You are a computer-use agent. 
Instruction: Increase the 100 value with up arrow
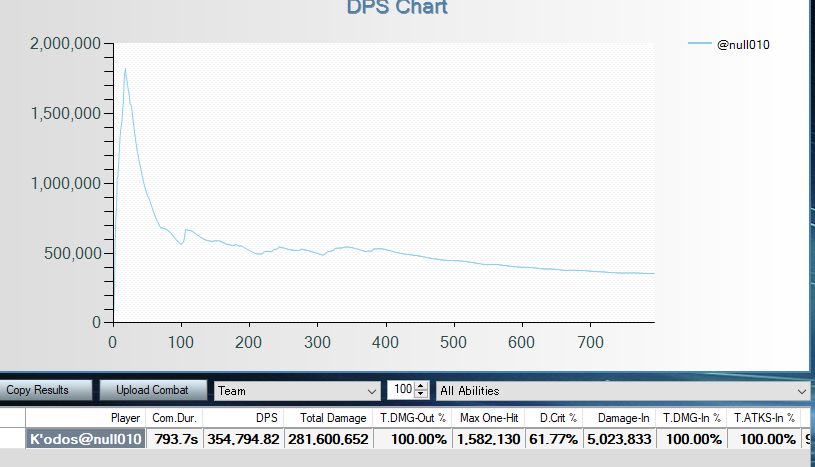(x=421, y=386)
